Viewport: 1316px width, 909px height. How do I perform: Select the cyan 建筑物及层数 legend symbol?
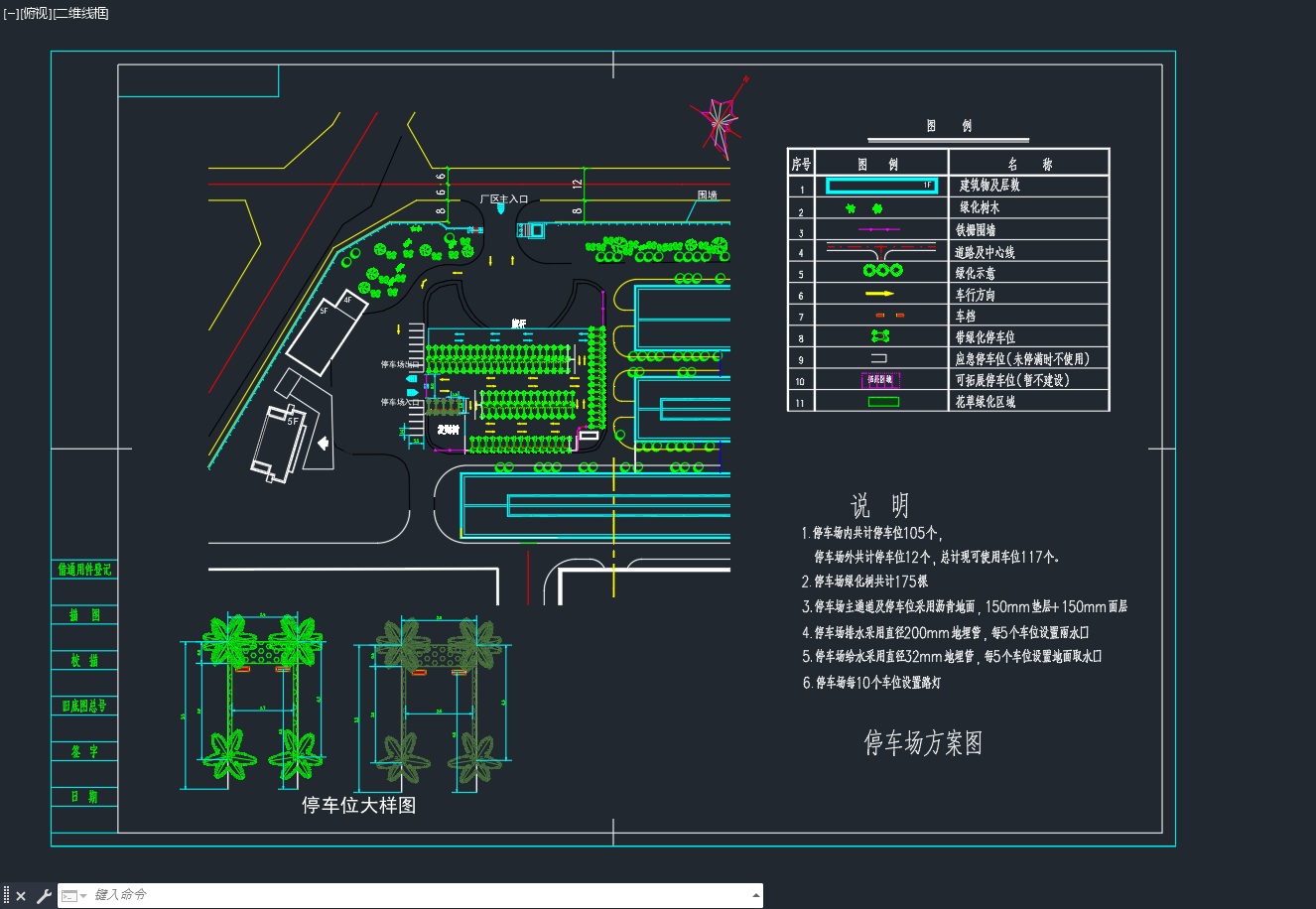(881, 186)
